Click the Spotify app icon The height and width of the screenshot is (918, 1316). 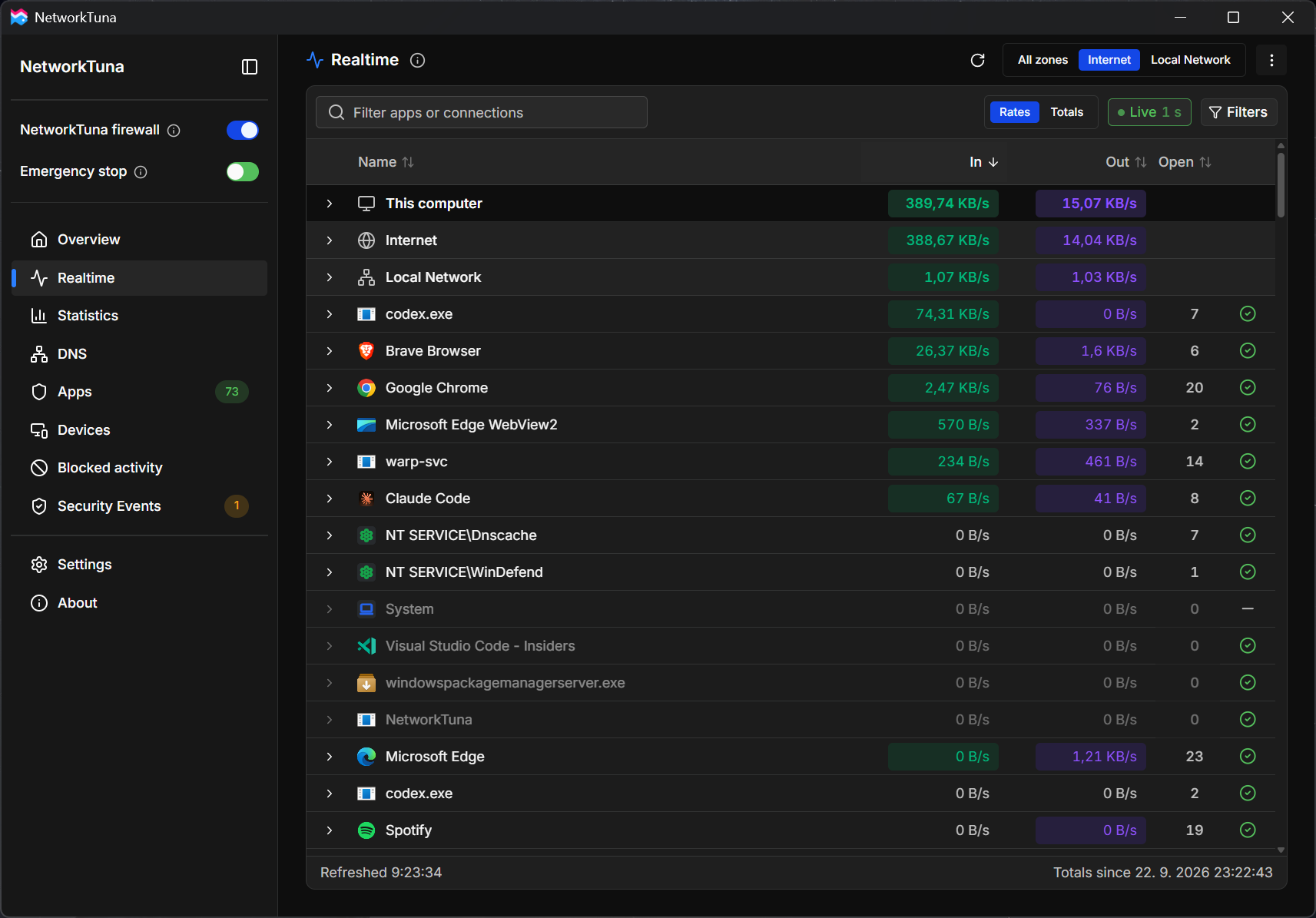click(x=366, y=830)
